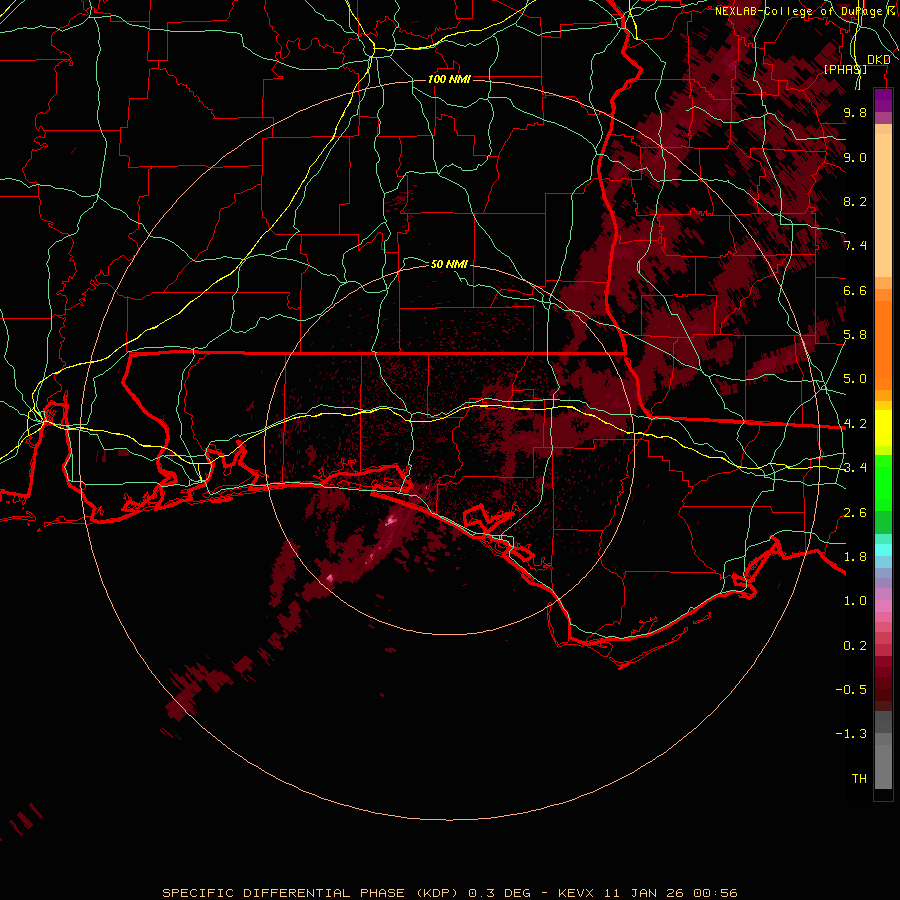Pick the bright green segment of the color bar
Viewport: 900px width, 900px height.
tap(883, 483)
